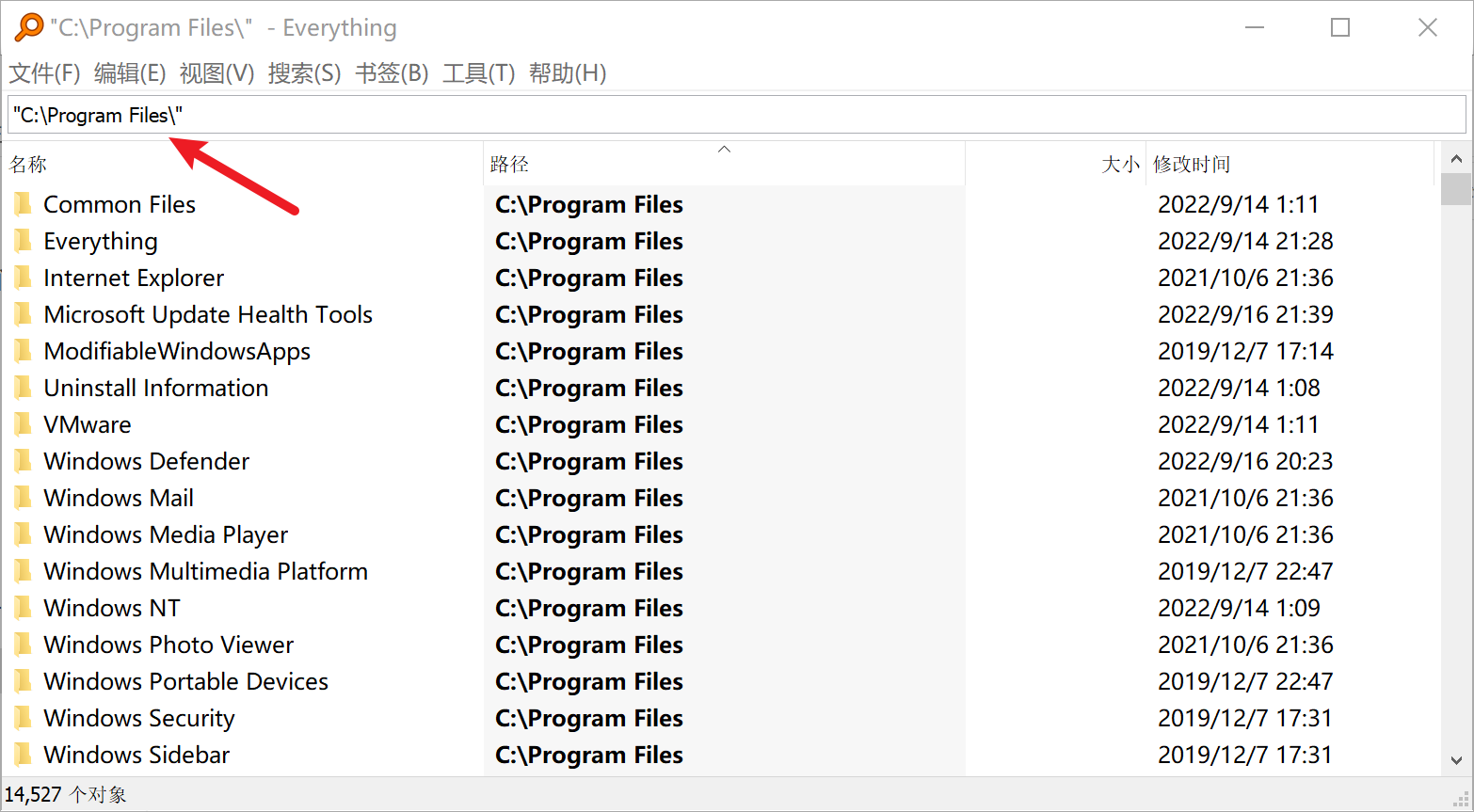Click the folder icon next to Common Files
Screen dimensions: 1474x812
pyautogui.click(x=24, y=204)
